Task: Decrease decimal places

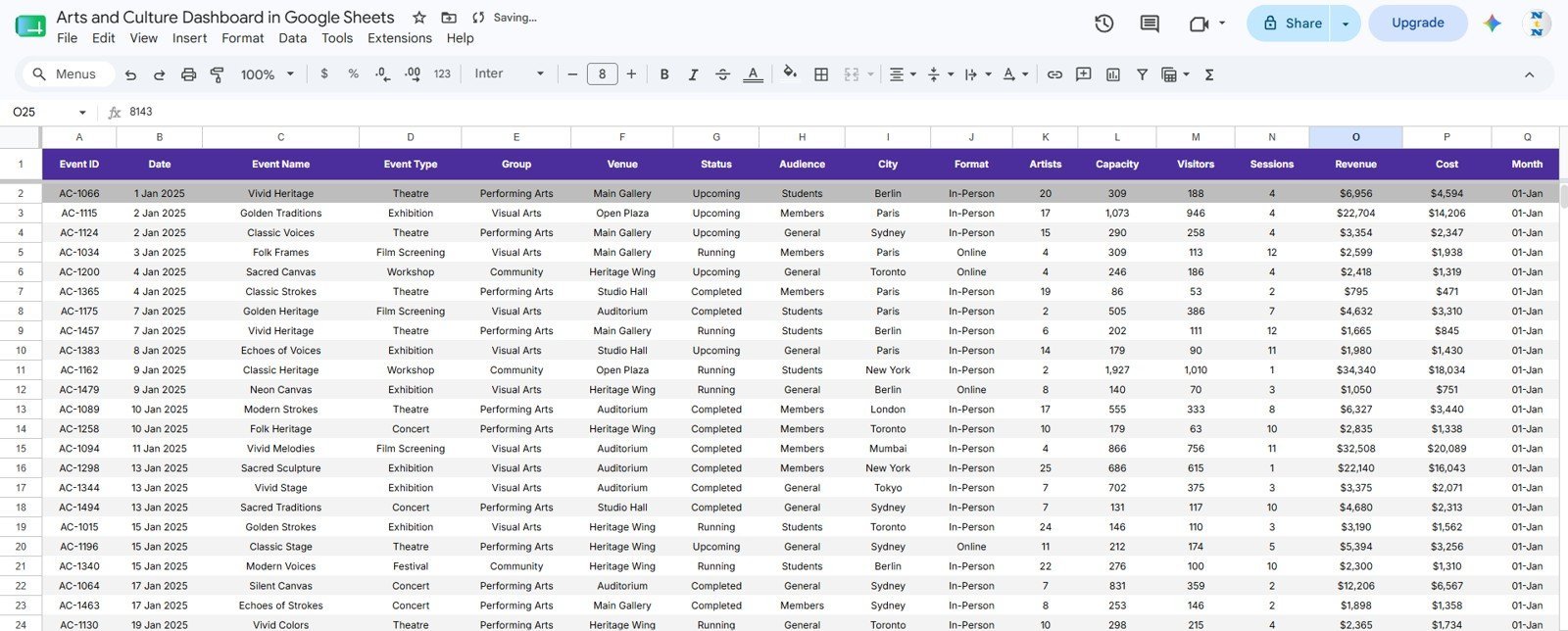Action: click(383, 74)
